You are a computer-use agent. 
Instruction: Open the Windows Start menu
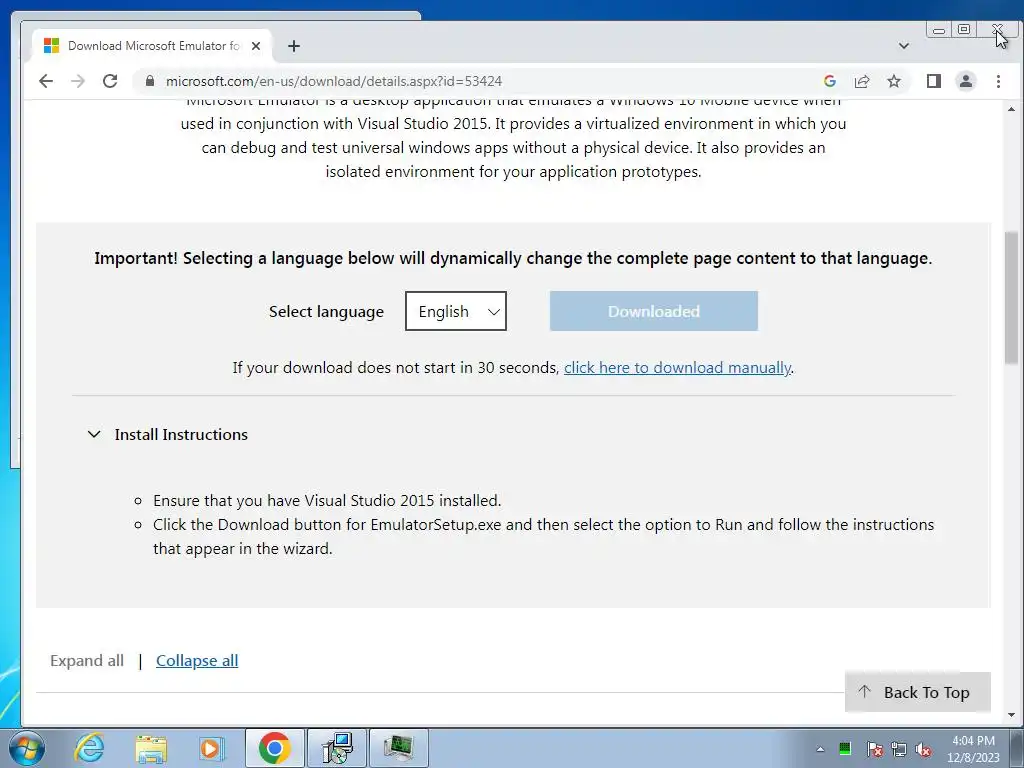pos(27,748)
